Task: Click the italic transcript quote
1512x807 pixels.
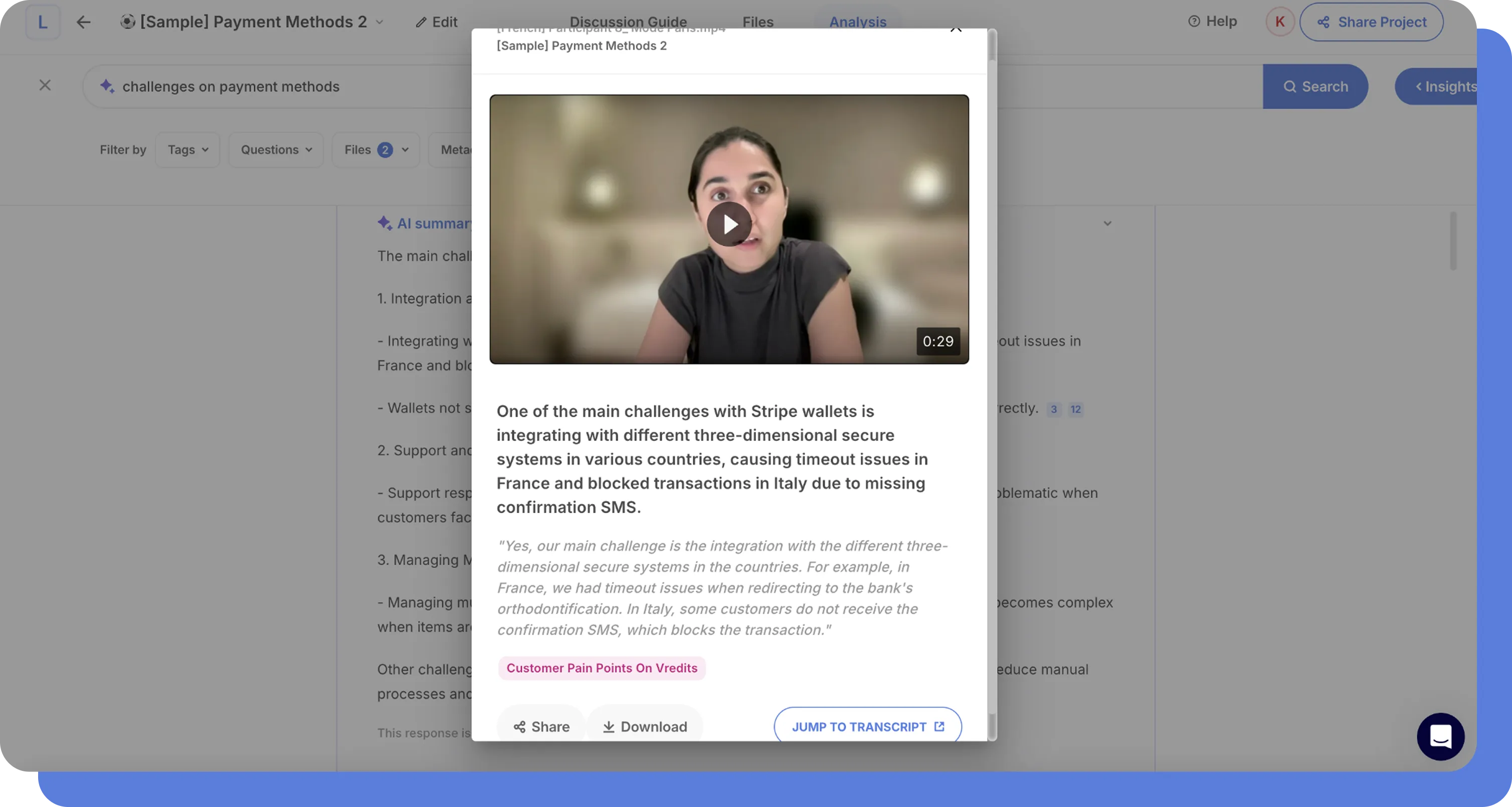Action: tap(722, 587)
